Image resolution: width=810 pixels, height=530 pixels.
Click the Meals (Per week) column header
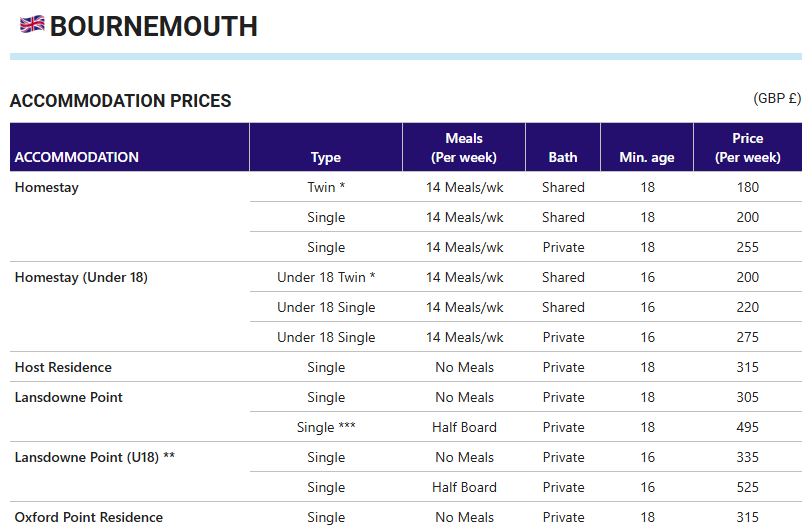(x=464, y=148)
